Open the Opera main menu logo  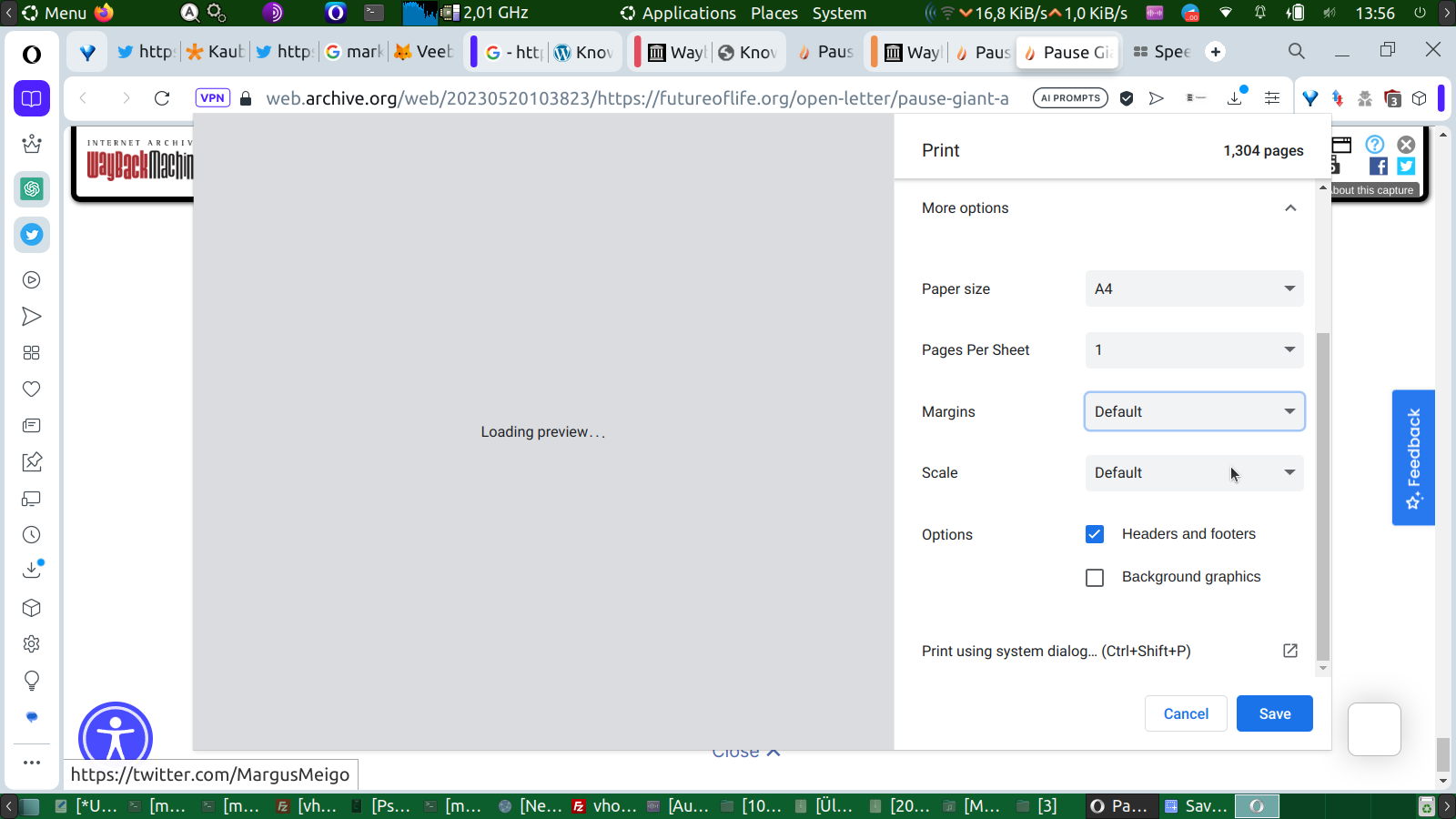pos(32,55)
